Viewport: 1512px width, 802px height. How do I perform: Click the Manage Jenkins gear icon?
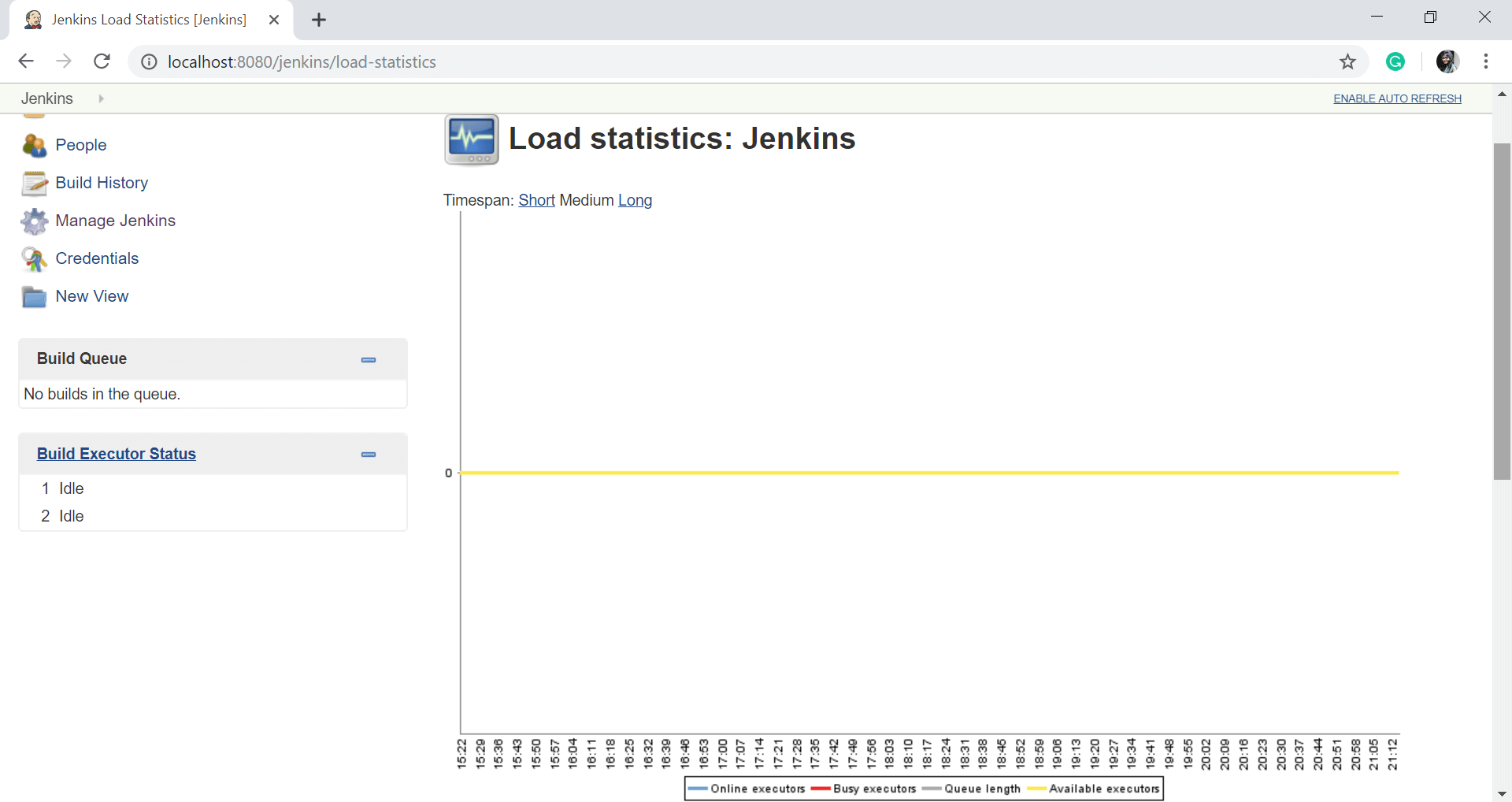tap(35, 221)
